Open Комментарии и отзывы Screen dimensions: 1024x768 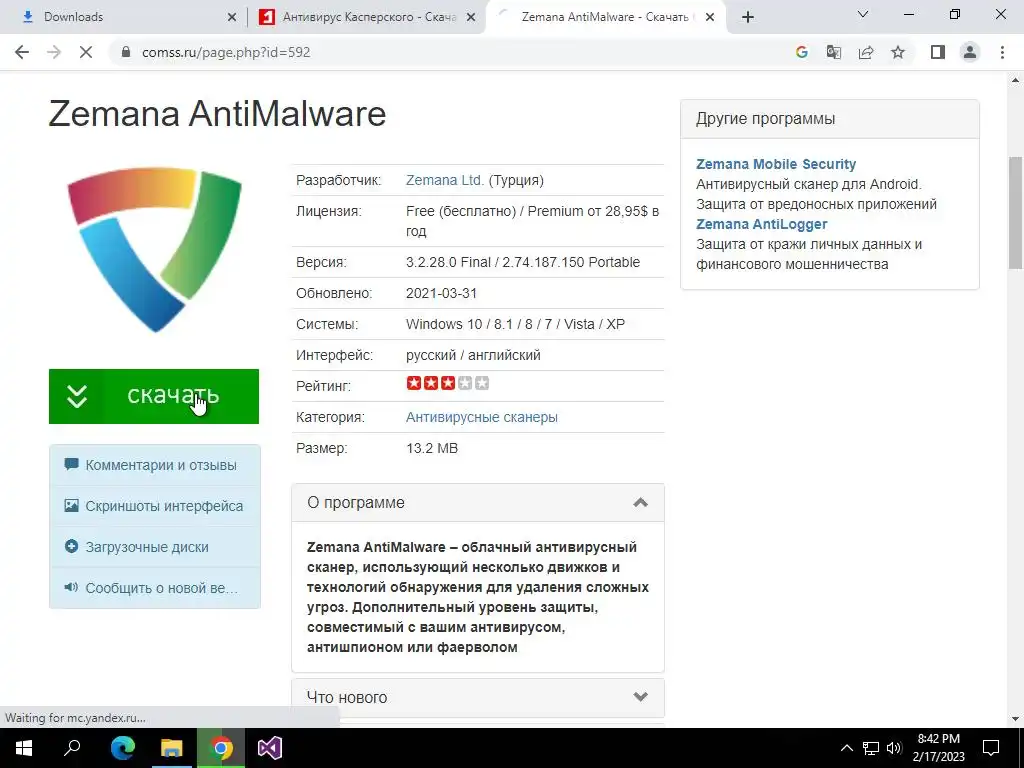point(155,465)
